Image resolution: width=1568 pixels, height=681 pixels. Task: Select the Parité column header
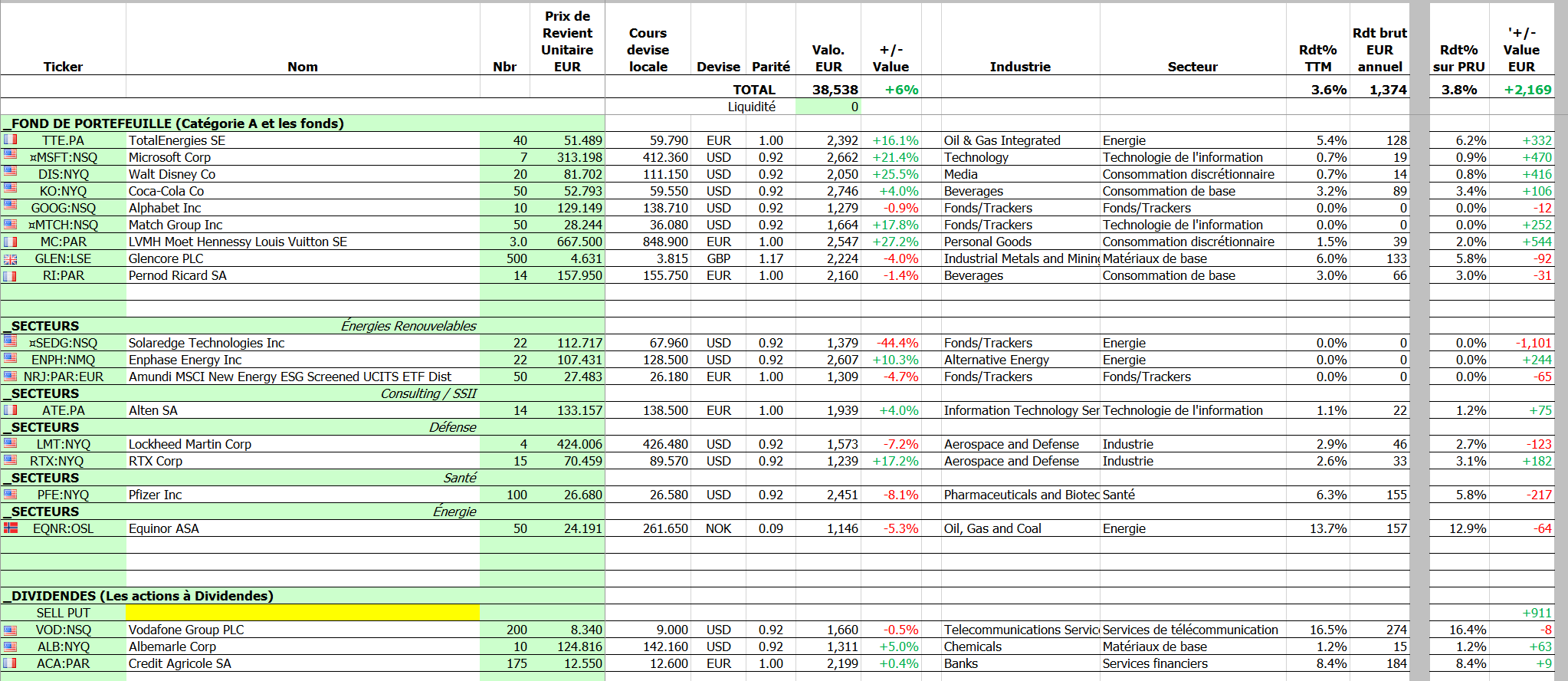[x=771, y=67]
